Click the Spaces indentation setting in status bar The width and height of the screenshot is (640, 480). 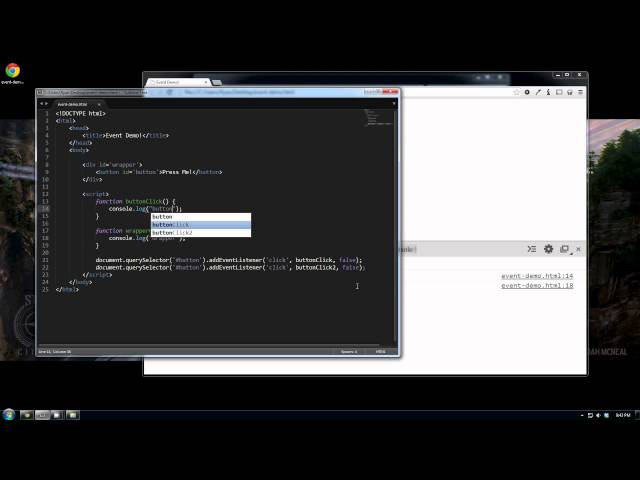point(349,351)
